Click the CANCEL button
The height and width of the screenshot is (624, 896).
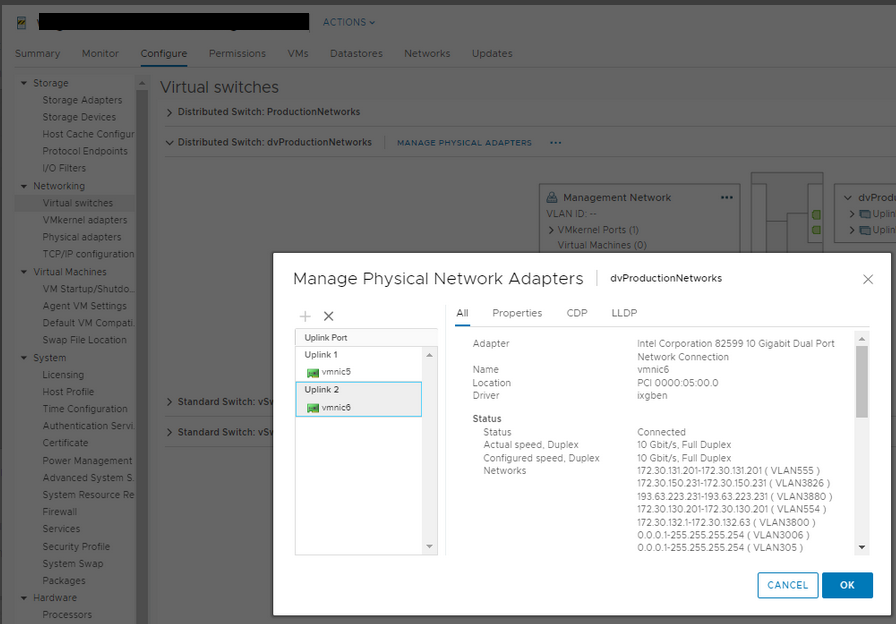click(787, 585)
